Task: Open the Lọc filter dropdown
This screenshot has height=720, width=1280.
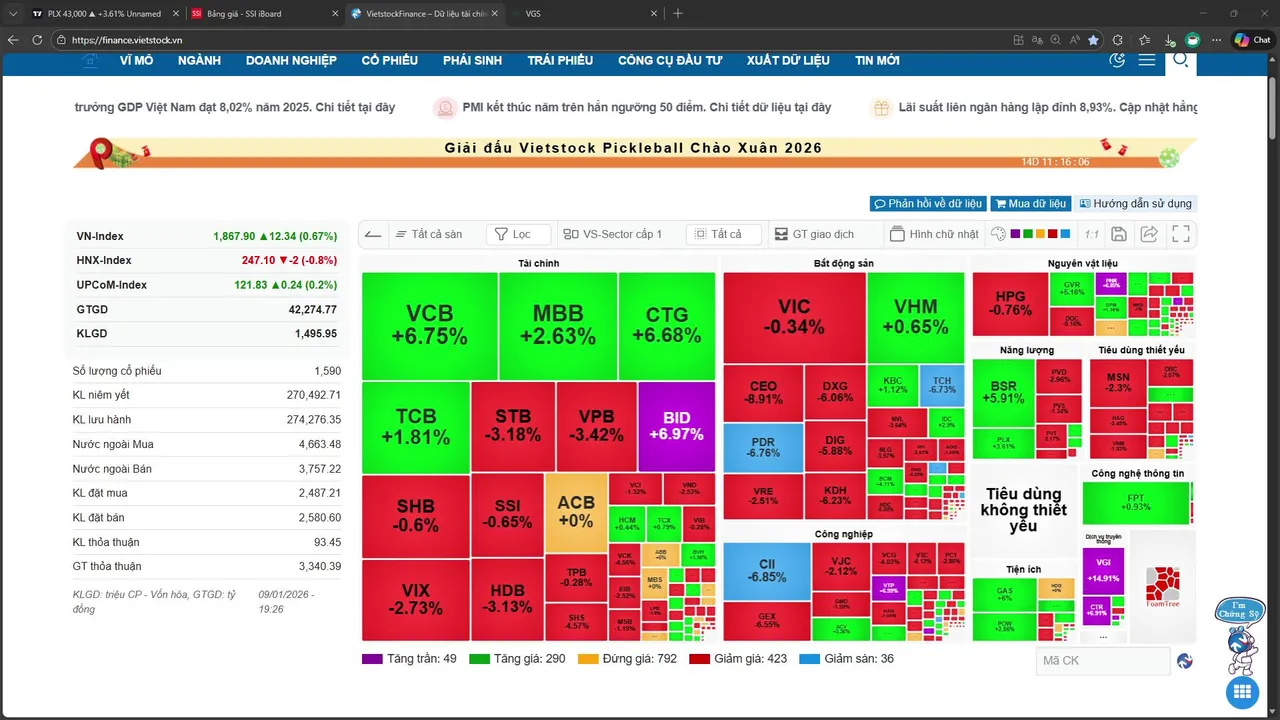Action: click(518, 234)
